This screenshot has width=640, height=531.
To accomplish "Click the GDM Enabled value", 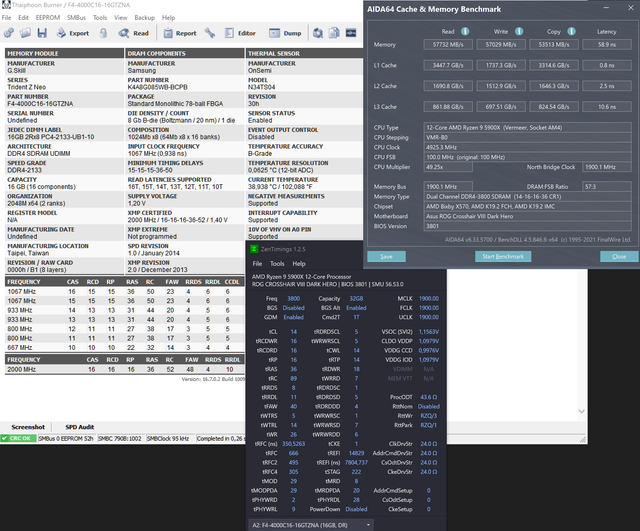I will (293, 317).
